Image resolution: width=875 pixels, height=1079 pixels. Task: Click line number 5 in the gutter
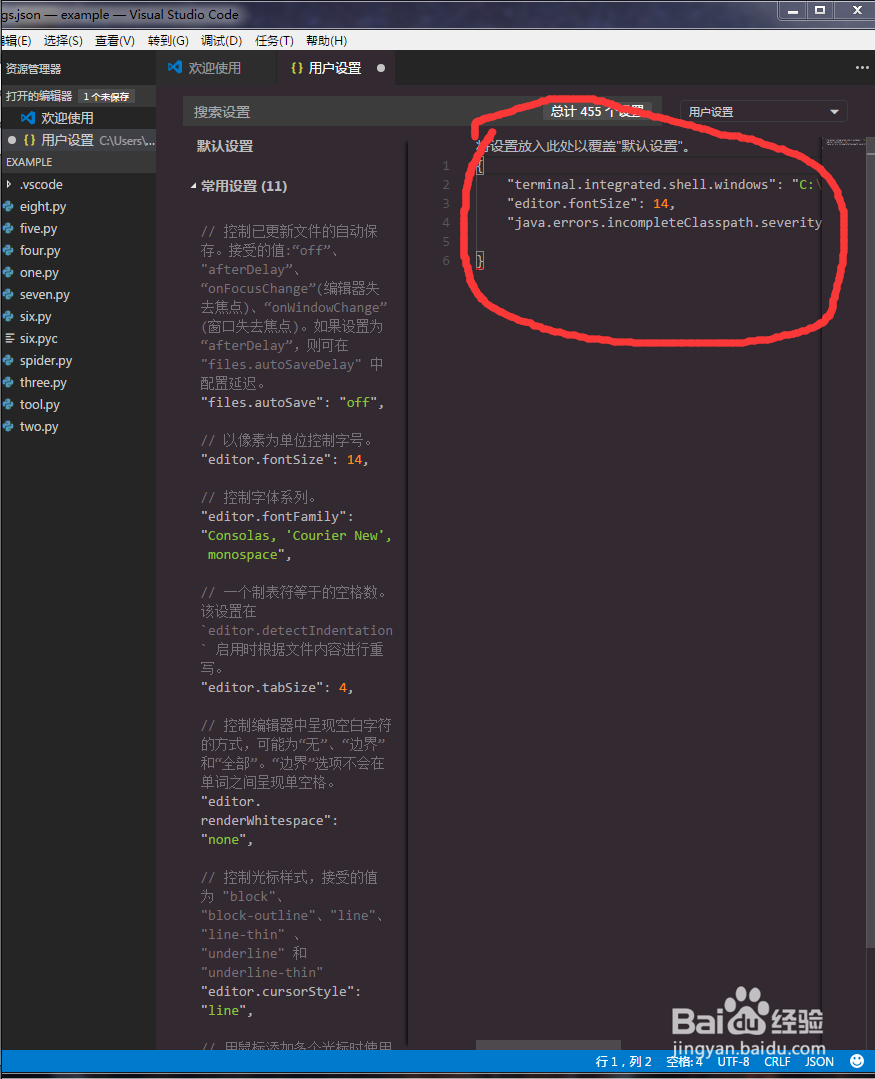pos(446,242)
